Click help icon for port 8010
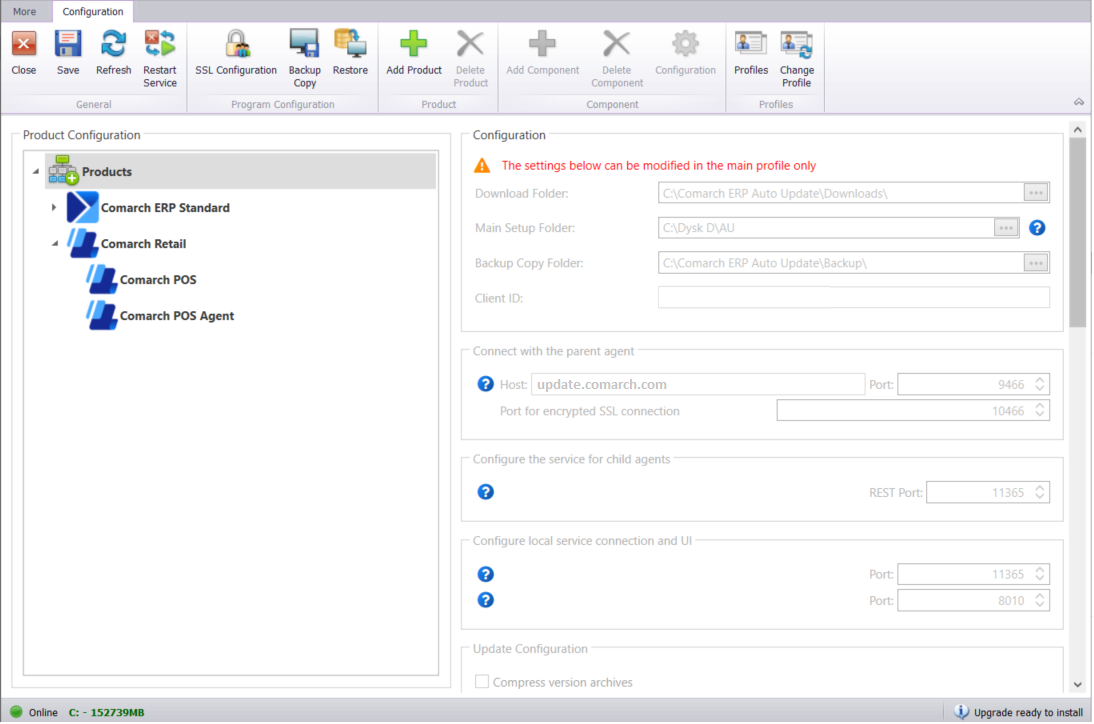Screen dimensions: 1094x724 [486, 601]
